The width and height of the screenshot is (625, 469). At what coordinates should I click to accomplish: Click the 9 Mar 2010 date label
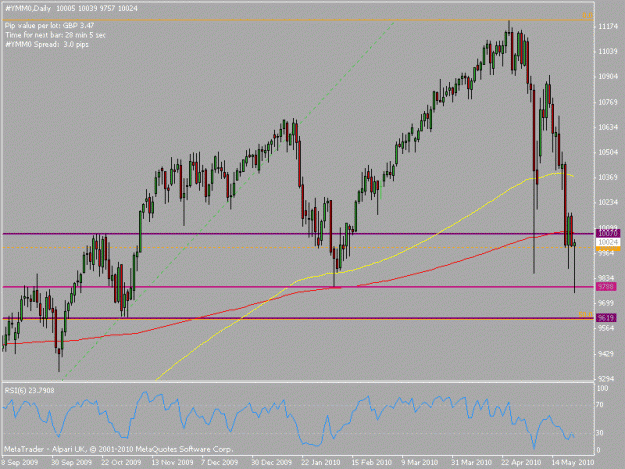(x=420, y=462)
